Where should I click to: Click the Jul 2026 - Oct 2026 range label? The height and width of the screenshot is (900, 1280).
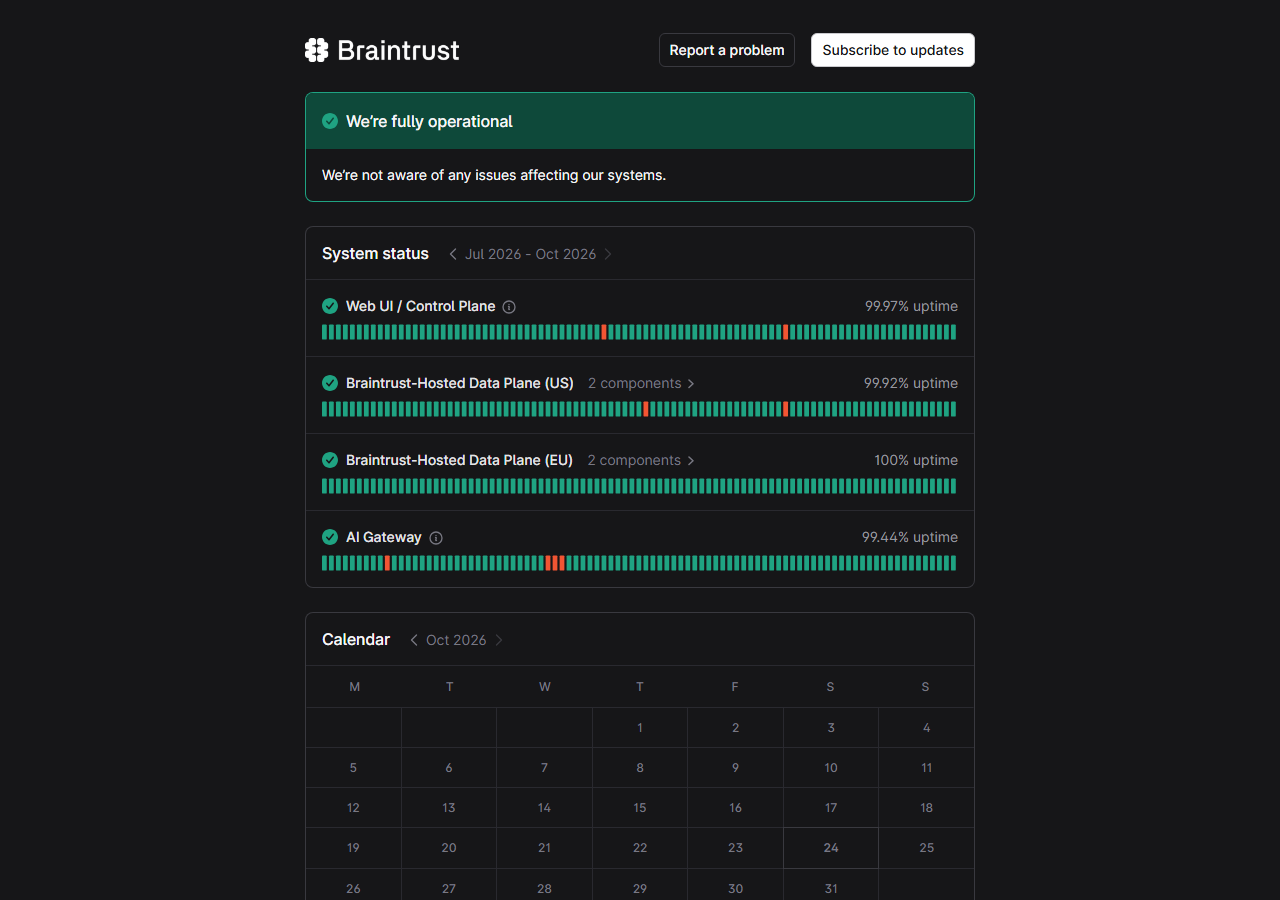click(x=530, y=254)
